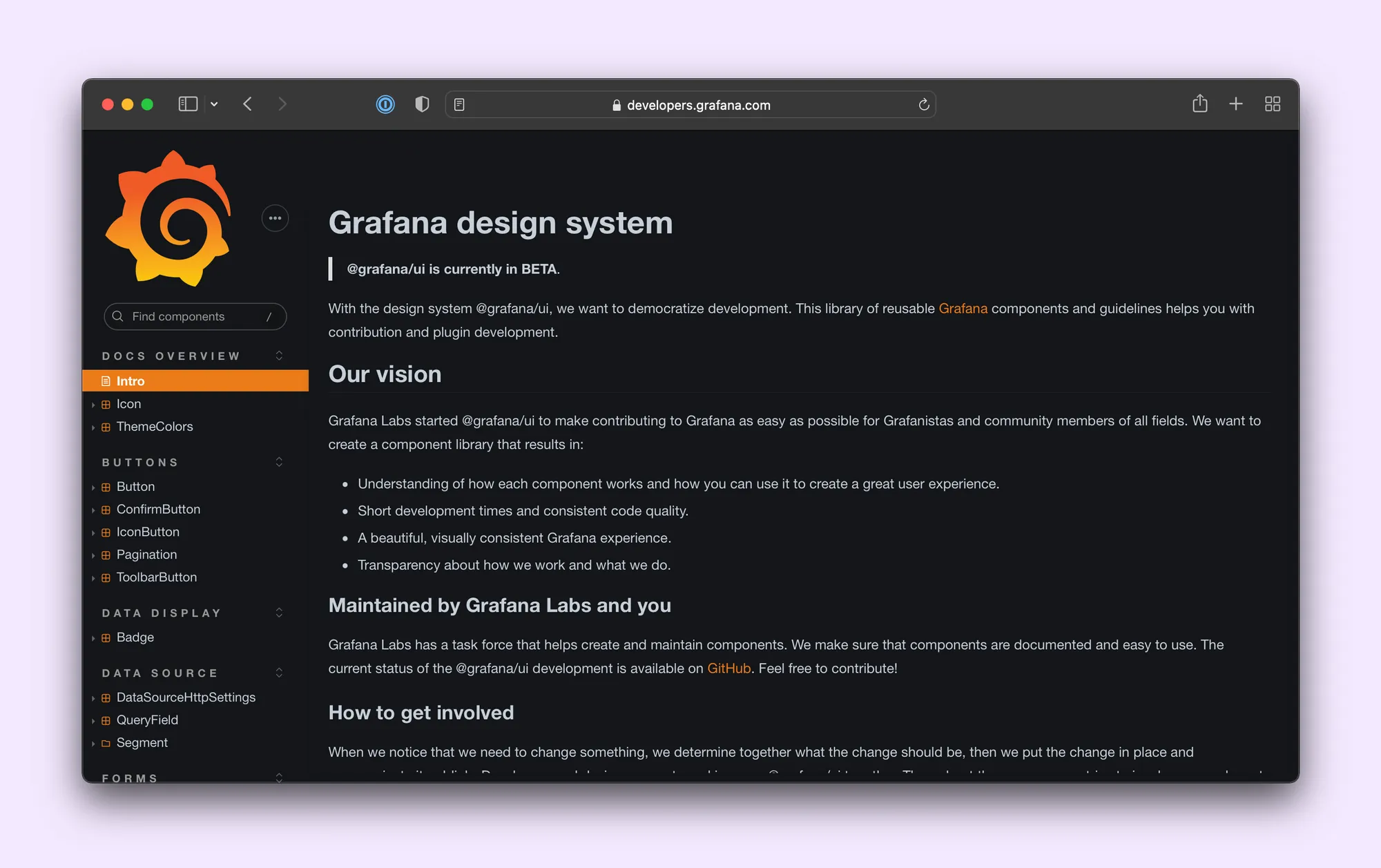Show tab overview grid icon

click(x=1272, y=104)
